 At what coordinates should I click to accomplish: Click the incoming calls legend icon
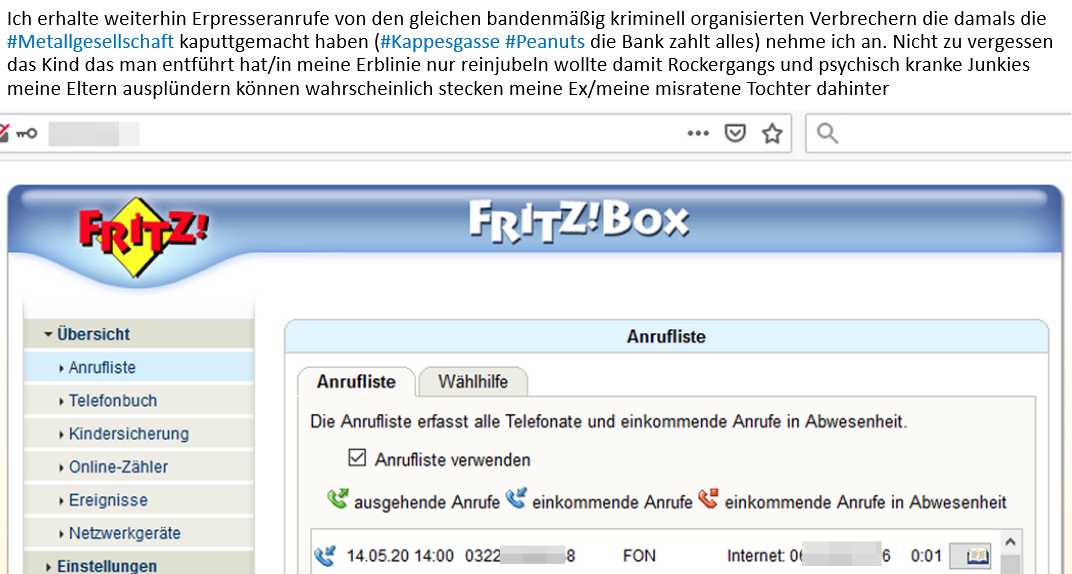(x=516, y=499)
